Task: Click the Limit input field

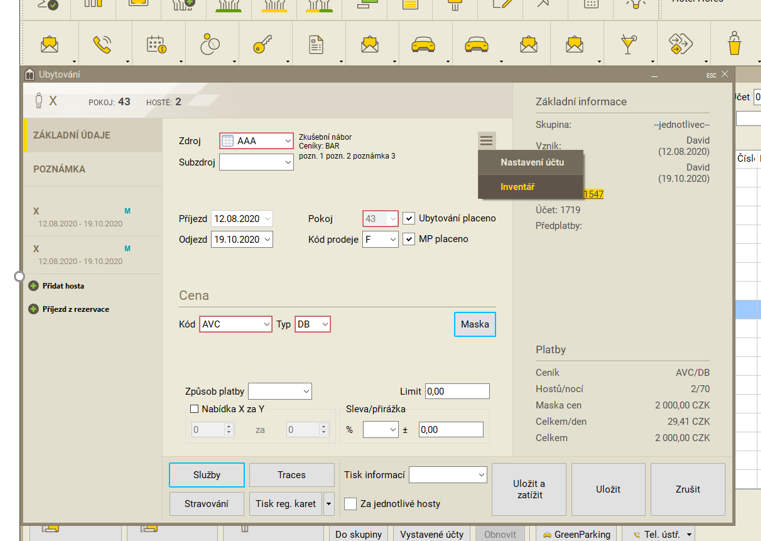Action: coord(457,392)
